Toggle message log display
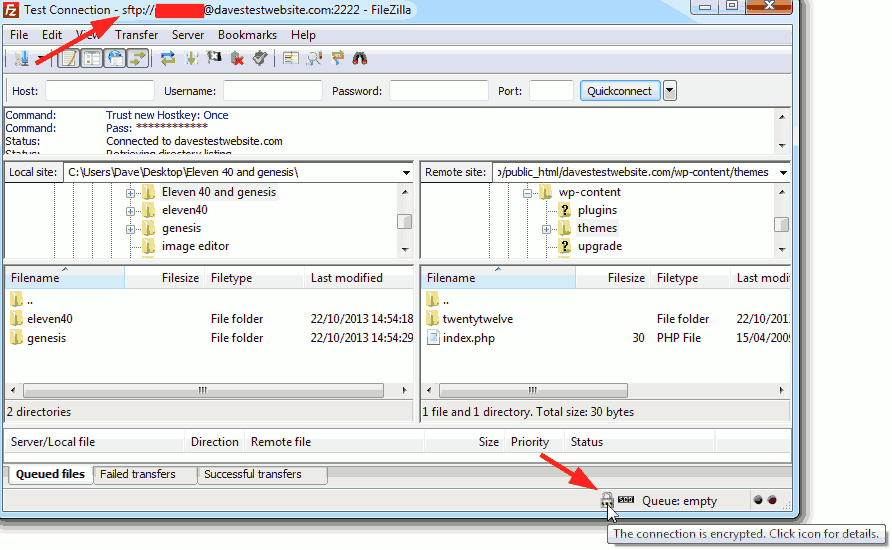Viewport: 892px width, 550px height. click(x=69, y=58)
